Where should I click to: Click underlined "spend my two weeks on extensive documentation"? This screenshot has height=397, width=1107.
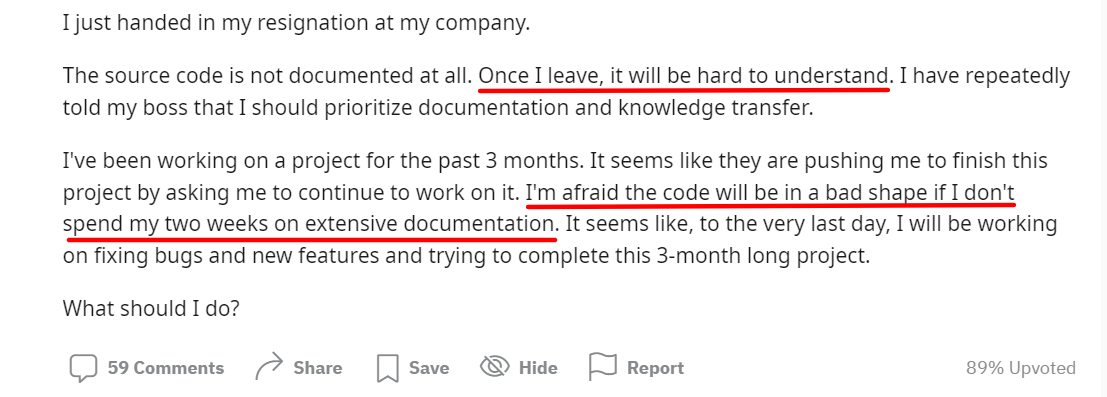click(x=308, y=224)
